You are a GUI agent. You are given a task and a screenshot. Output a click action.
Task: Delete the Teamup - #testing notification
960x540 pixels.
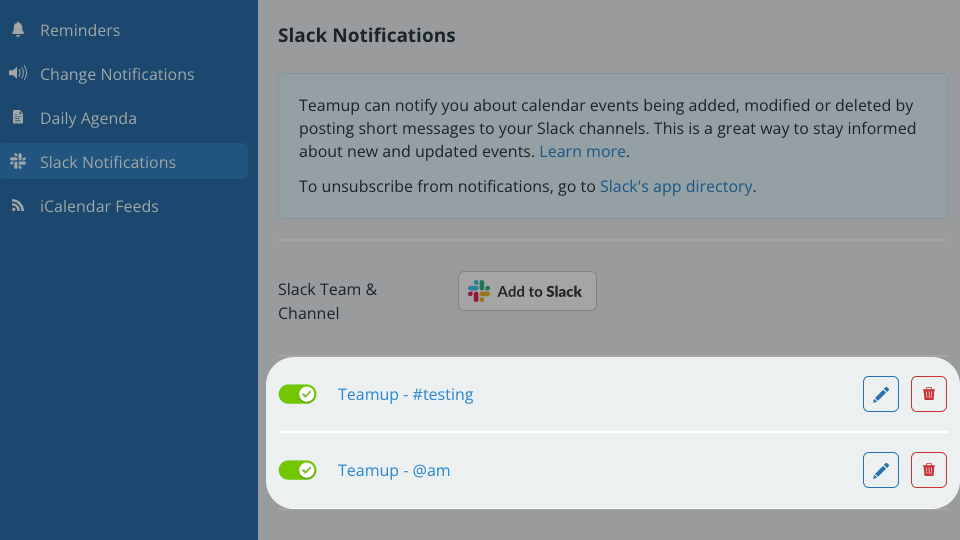pyautogui.click(x=929, y=394)
